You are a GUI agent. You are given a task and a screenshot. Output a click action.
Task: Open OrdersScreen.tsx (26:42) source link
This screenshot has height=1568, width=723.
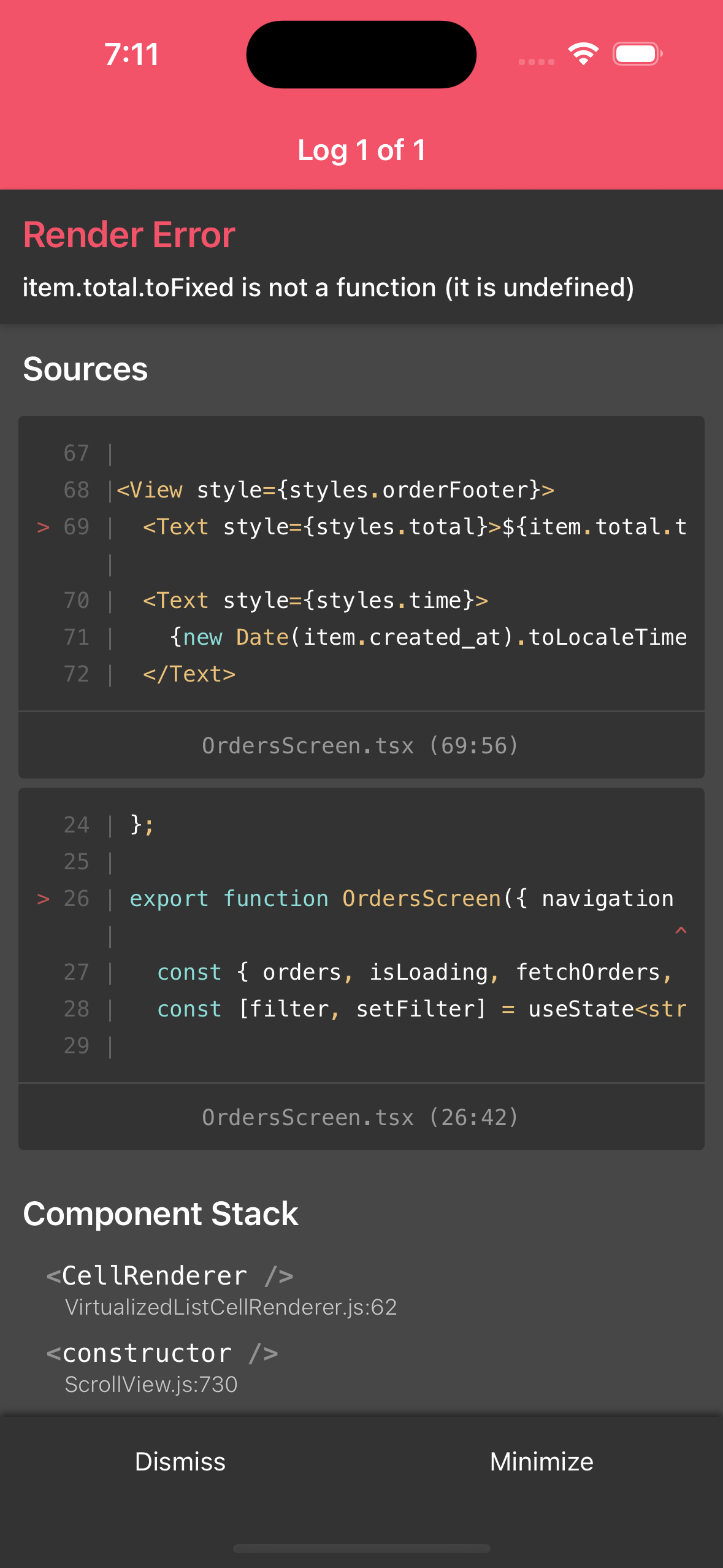361,1117
